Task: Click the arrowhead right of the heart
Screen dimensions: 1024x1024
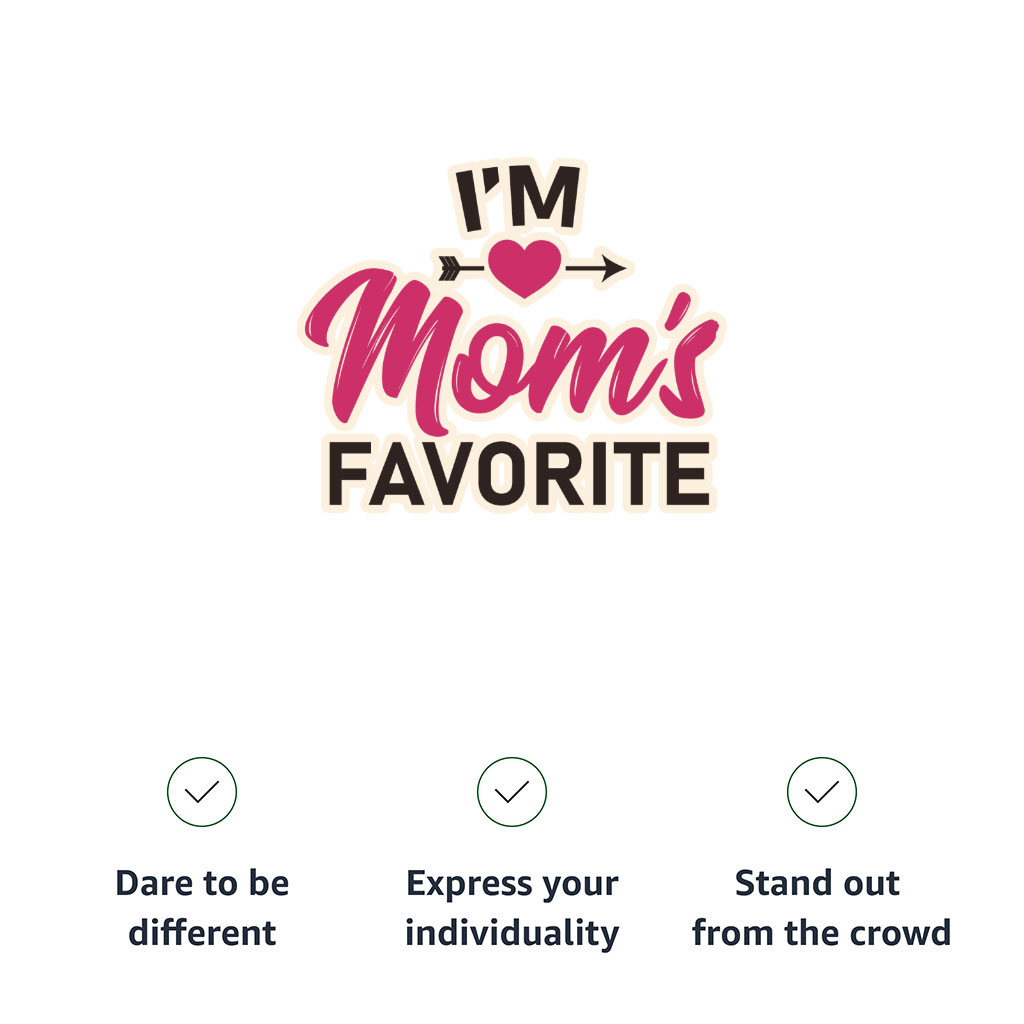Action: [x=610, y=267]
